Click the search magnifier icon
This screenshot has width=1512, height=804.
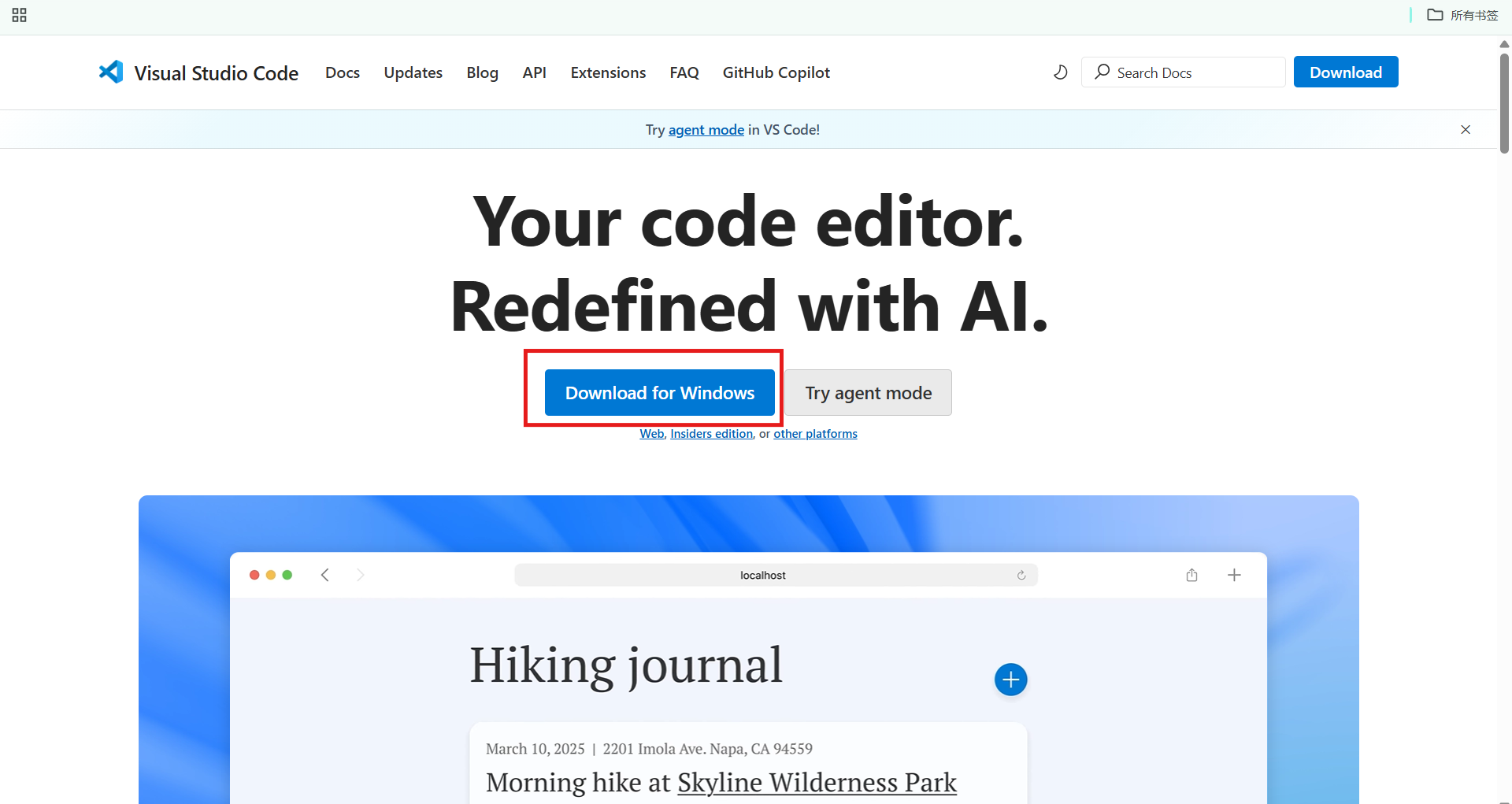tap(1102, 72)
